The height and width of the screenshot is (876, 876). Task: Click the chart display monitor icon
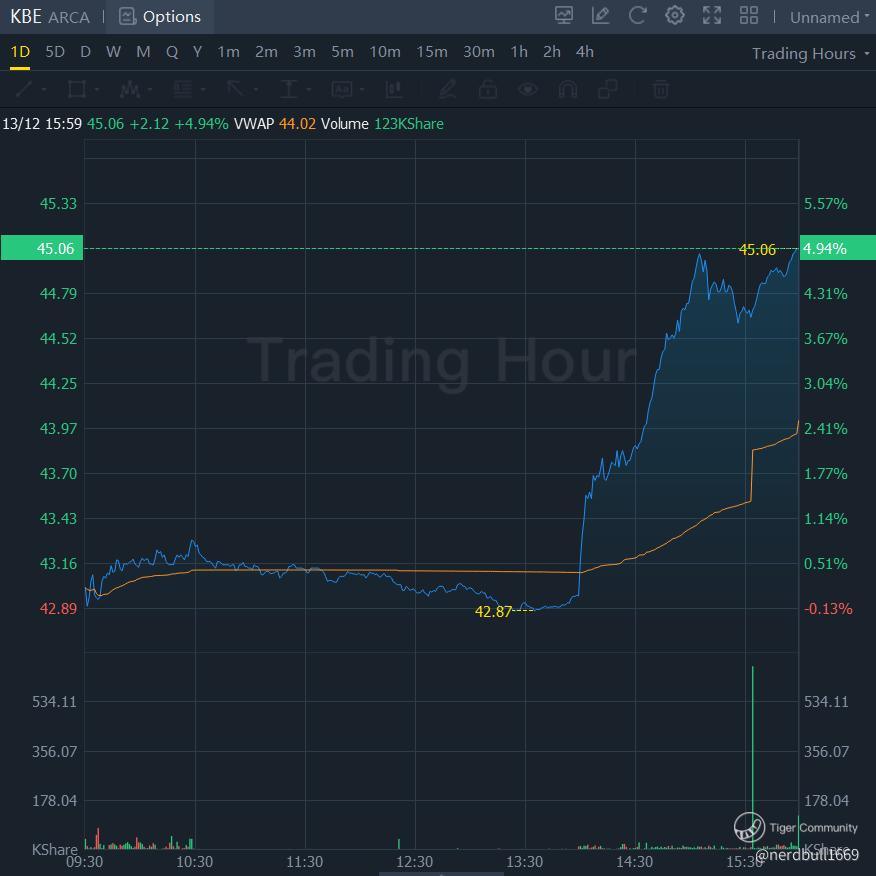pos(564,16)
